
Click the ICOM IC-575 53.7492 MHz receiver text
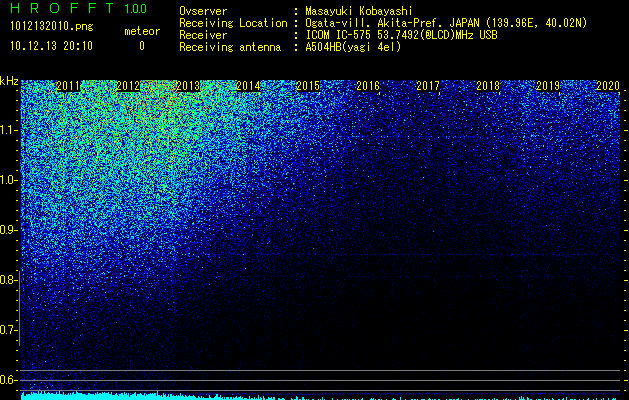click(x=401, y=35)
